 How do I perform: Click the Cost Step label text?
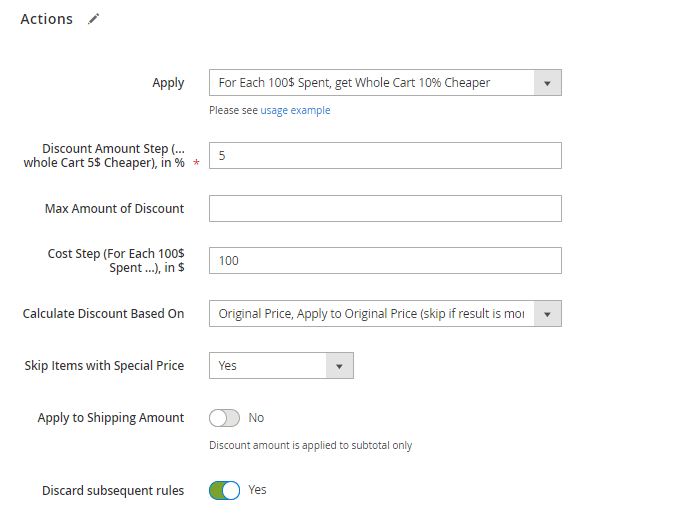pyautogui.click(x=116, y=261)
